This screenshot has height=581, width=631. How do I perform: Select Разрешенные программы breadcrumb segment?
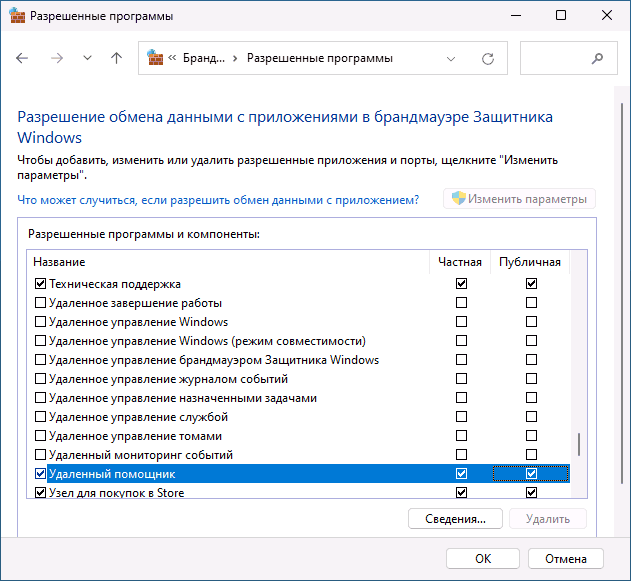(x=320, y=58)
